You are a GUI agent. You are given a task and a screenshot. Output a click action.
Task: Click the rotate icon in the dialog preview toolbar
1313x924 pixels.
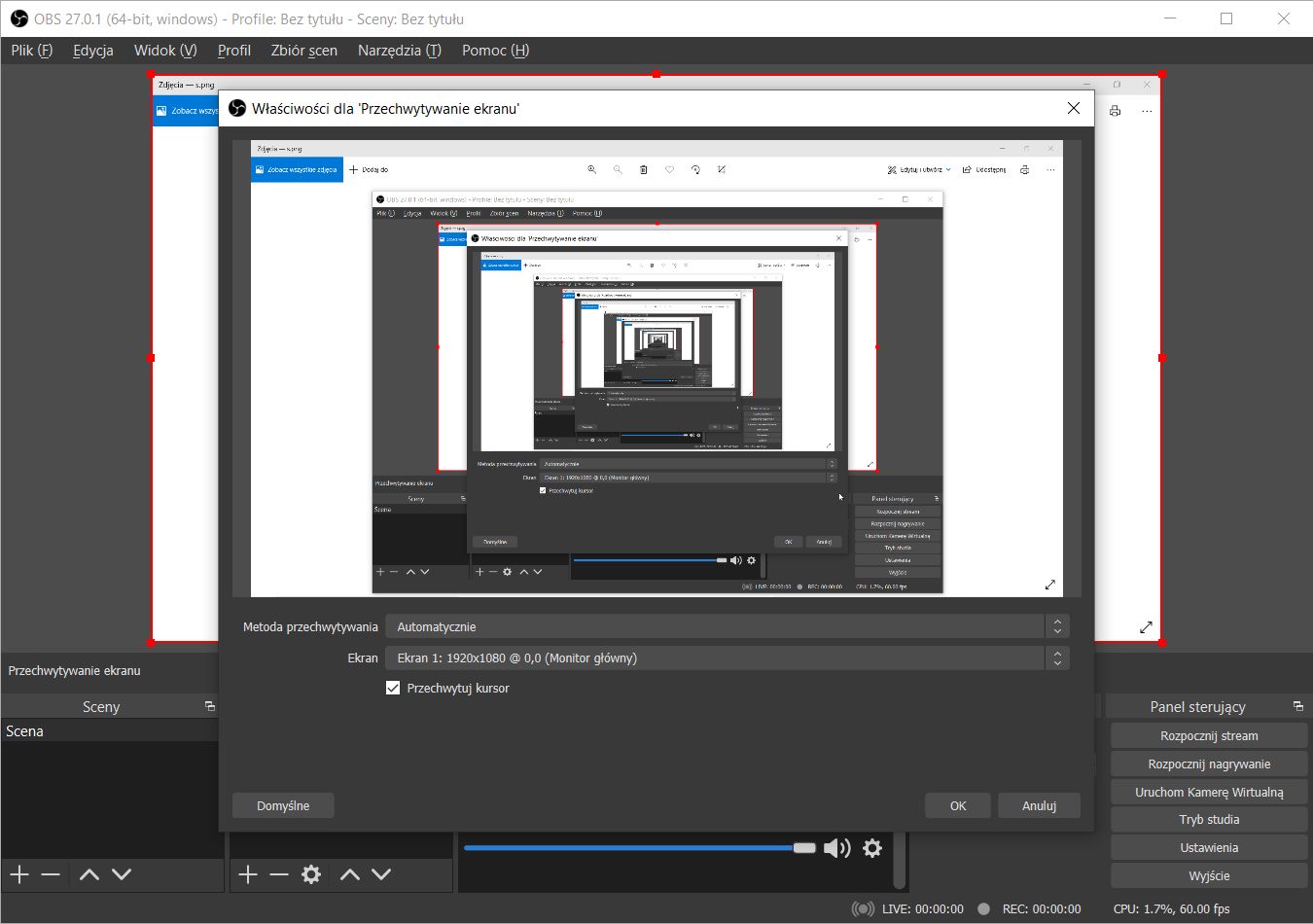(695, 169)
